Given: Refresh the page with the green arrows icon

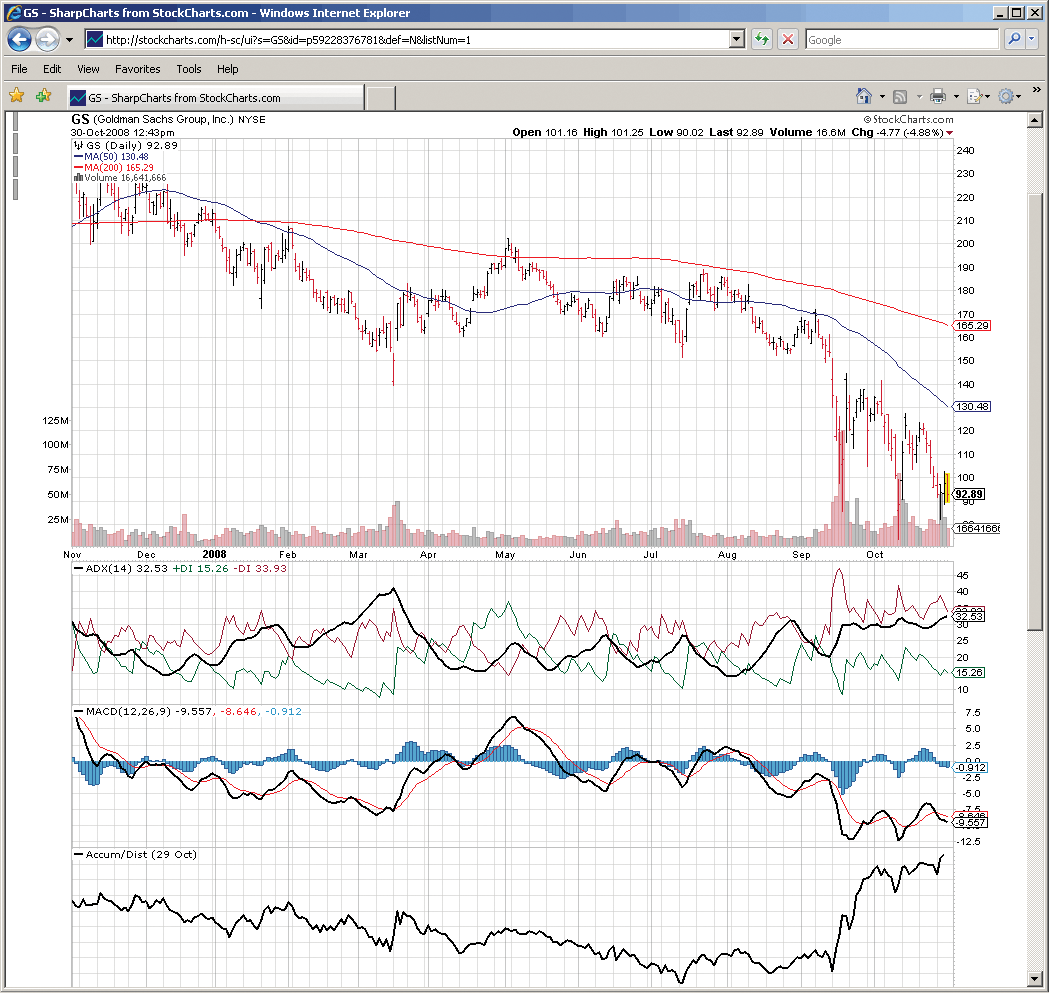Looking at the screenshot, I should pyautogui.click(x=762, y=40).
